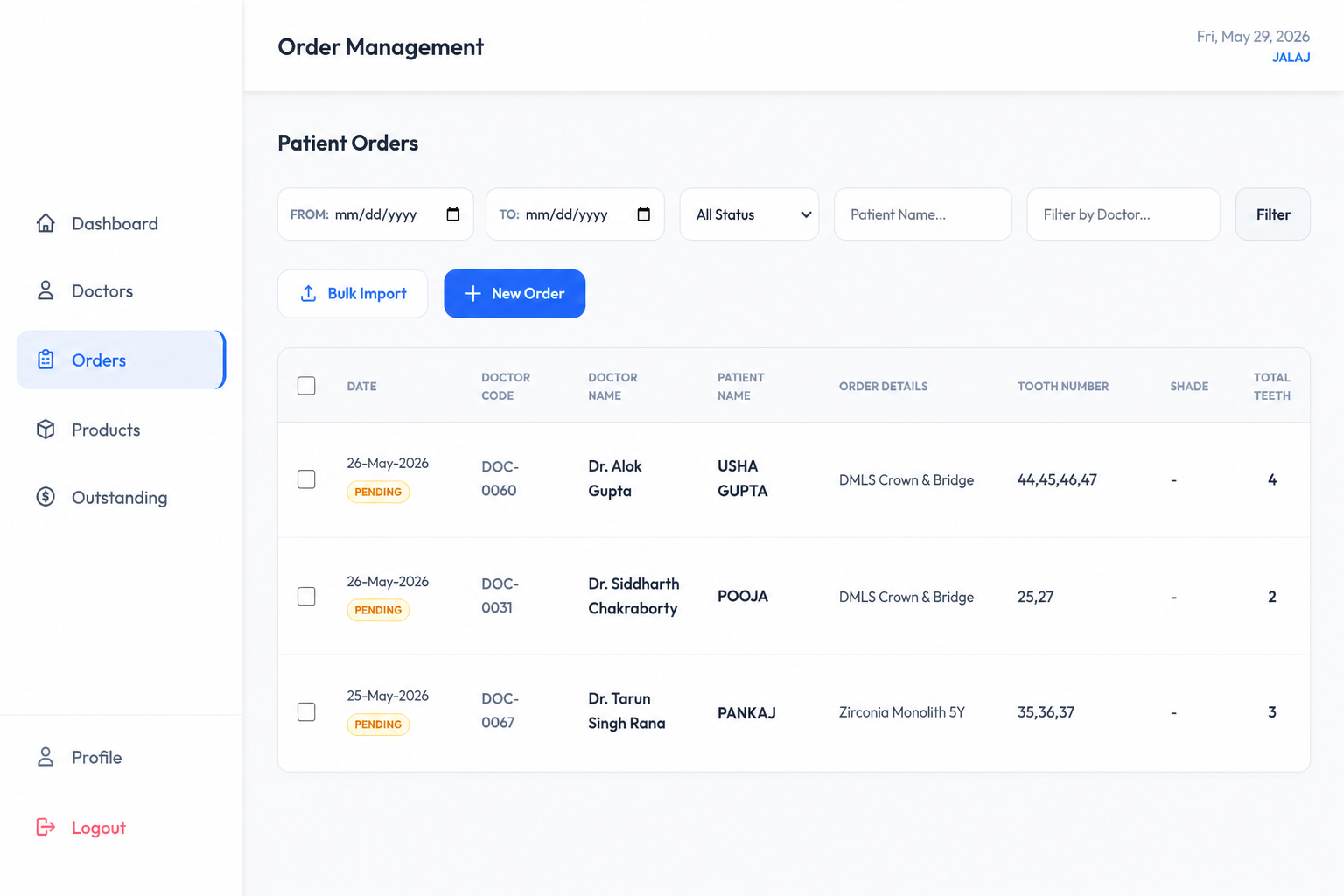Click the FROM date input field
Viewport: 1344px width, 896px height.
point(375,214)
